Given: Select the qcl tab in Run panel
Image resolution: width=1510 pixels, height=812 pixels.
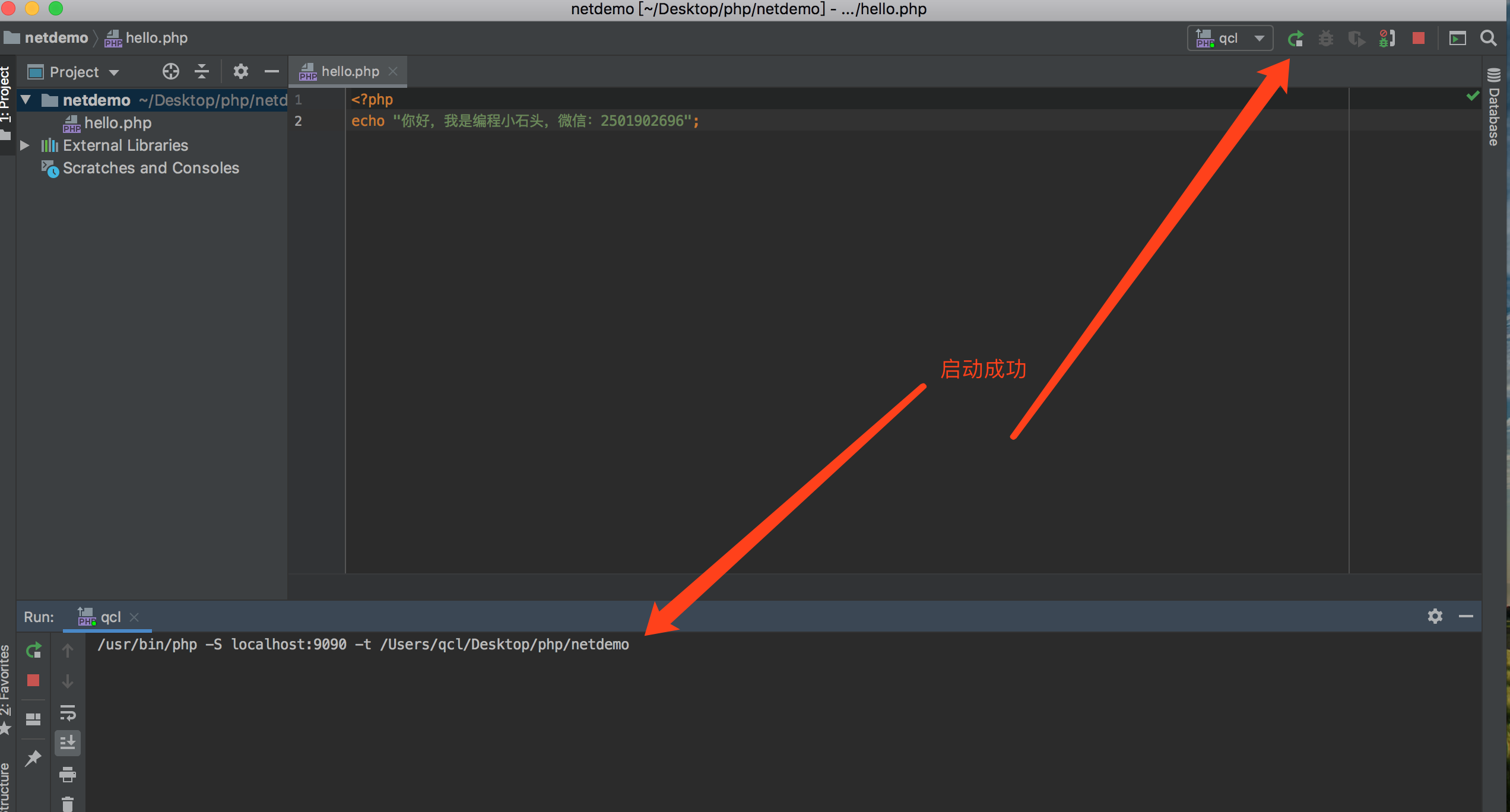Looking at the screenshot, I should 110,617.
